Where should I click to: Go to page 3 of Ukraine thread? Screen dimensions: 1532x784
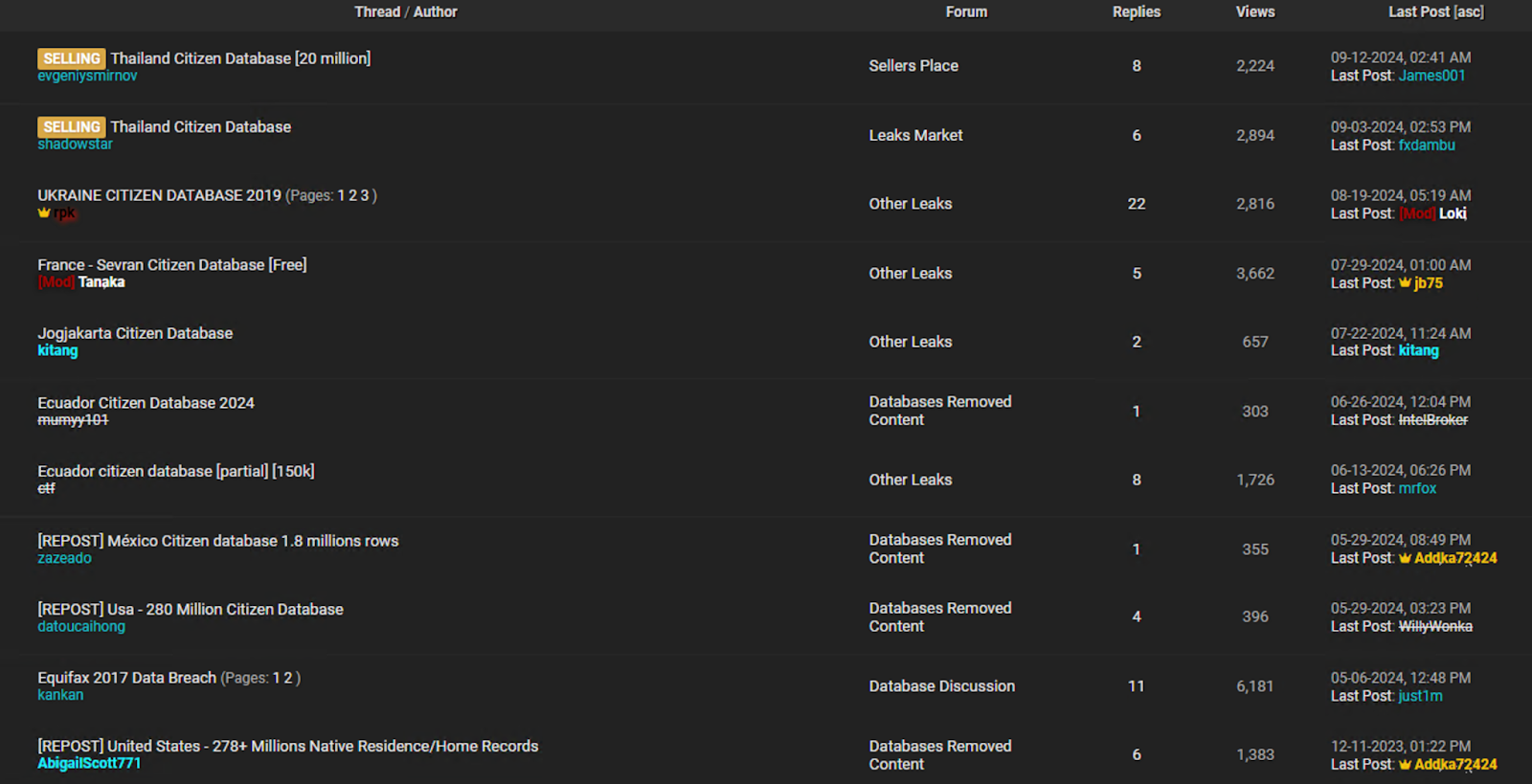(365, 195)
